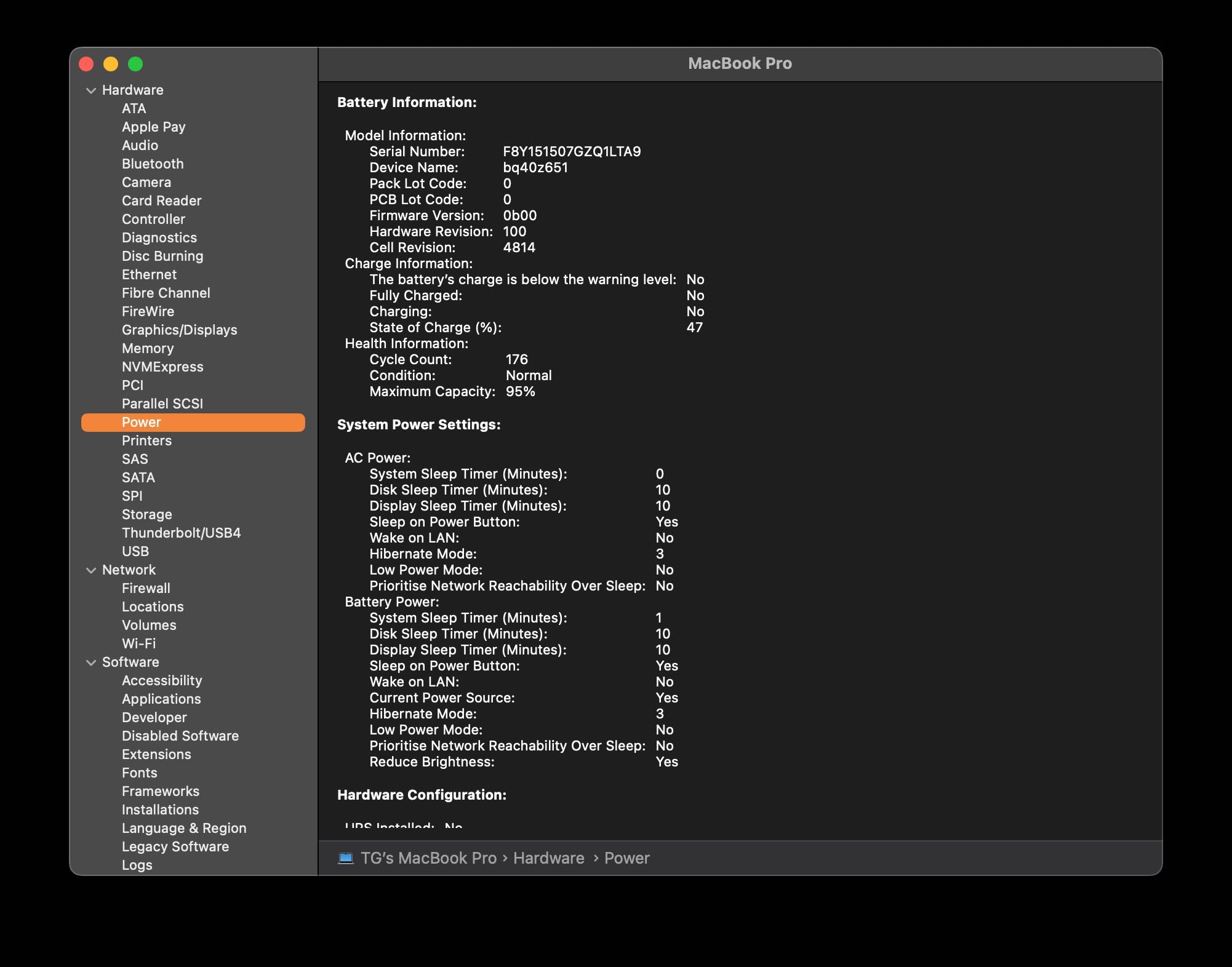Select Firewall under Network
Viewport: 1232px width, 967px height.
(146, 588)
